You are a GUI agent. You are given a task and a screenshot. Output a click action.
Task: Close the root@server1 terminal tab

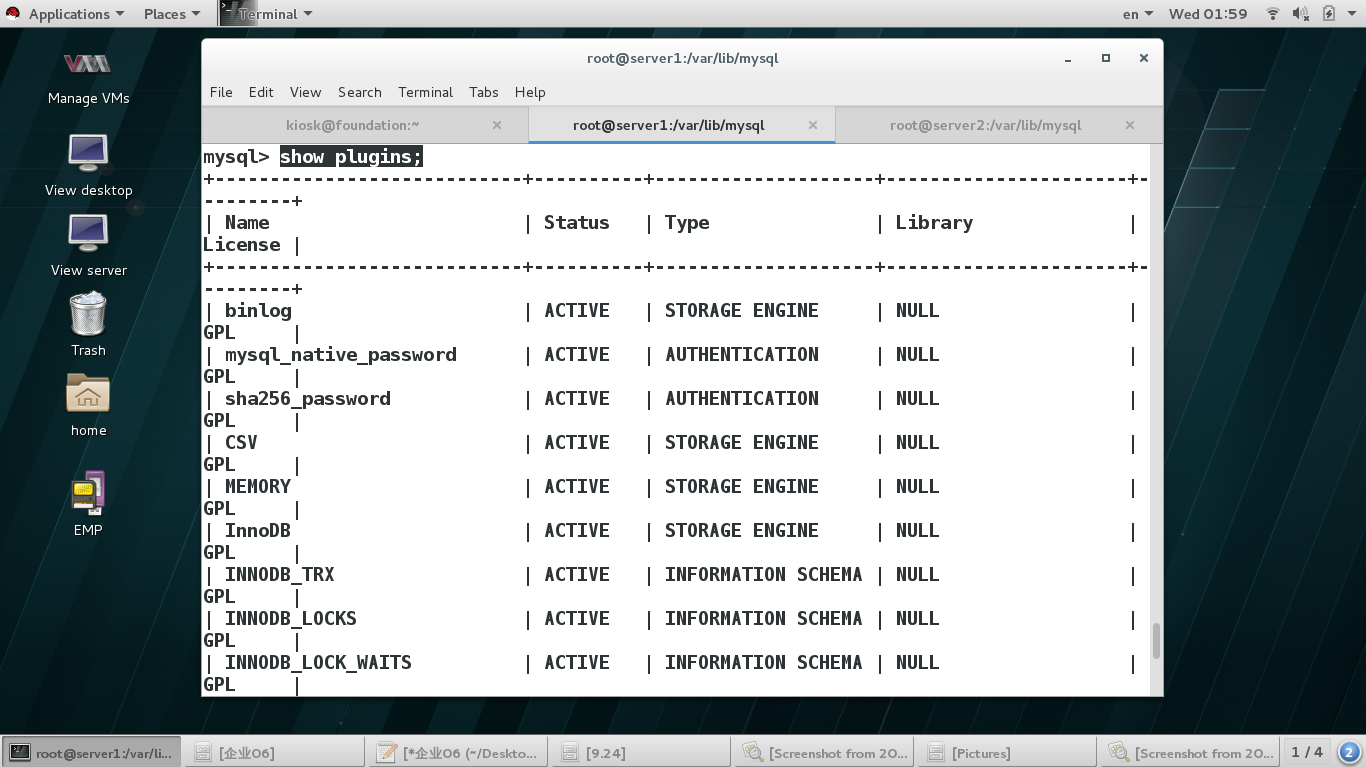point(813,125)
